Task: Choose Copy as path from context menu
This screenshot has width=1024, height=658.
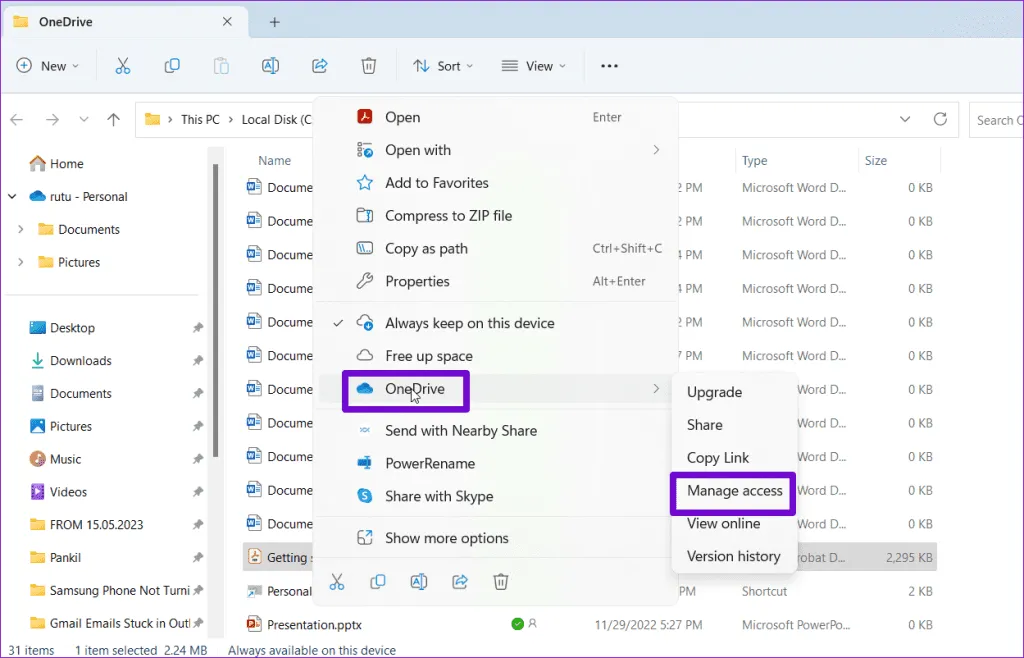Action: [426, 249]
